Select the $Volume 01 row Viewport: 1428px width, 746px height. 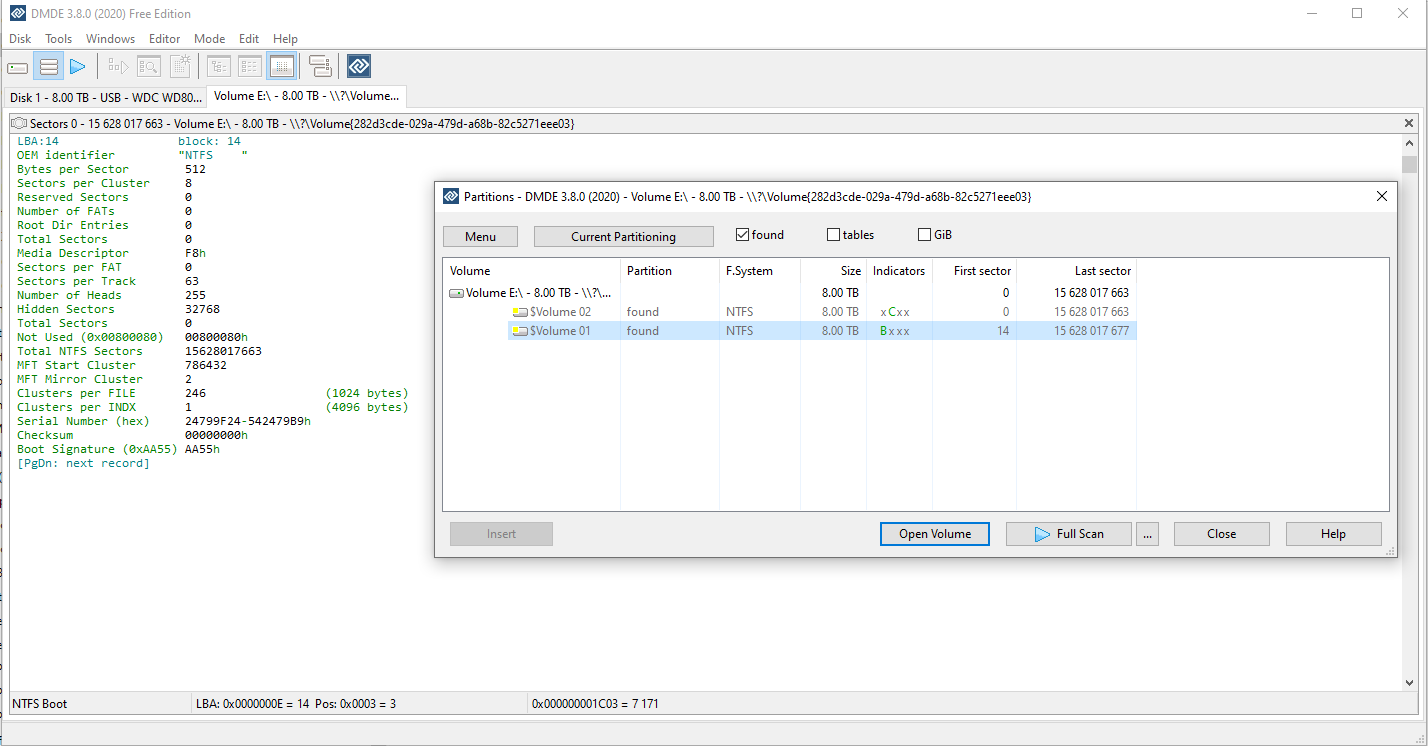[822, 331]
